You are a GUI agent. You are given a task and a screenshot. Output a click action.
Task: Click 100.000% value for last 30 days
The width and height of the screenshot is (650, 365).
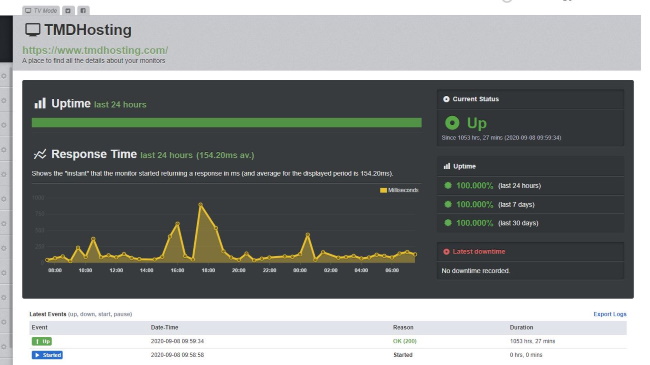(x=475, y=223)
